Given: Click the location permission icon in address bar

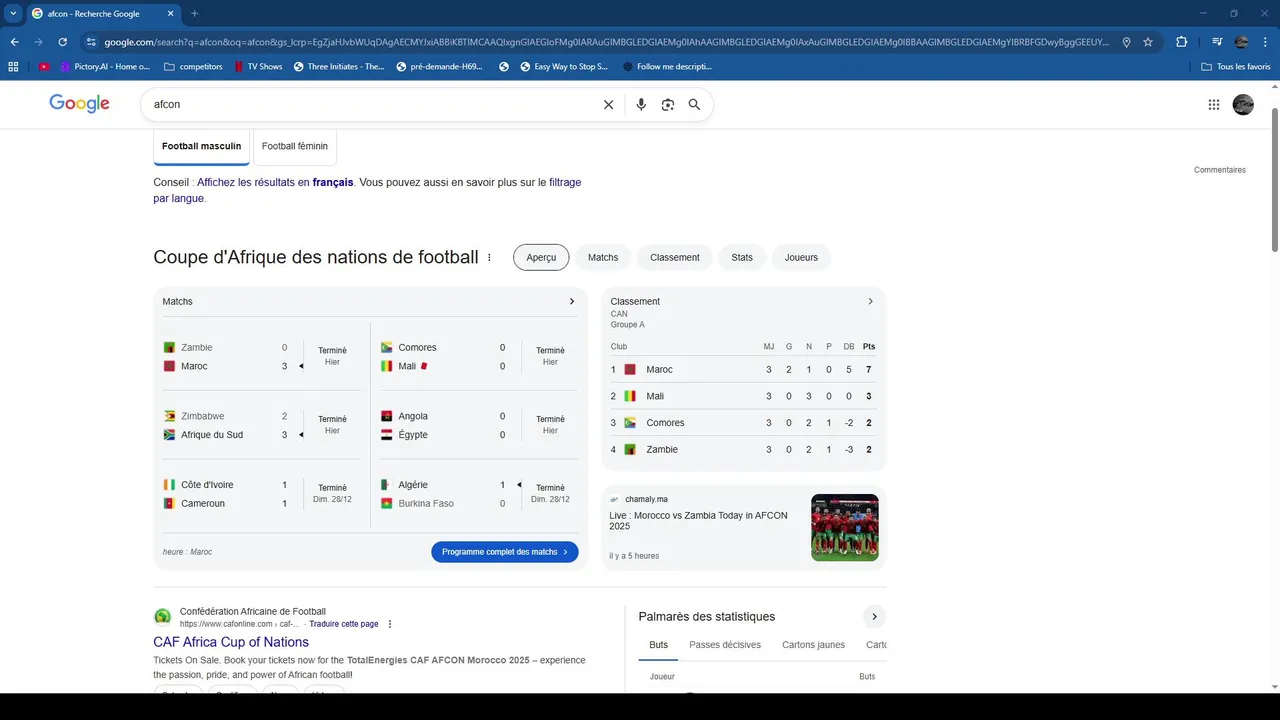Looking at the screenshot, I should [1126, 42].
